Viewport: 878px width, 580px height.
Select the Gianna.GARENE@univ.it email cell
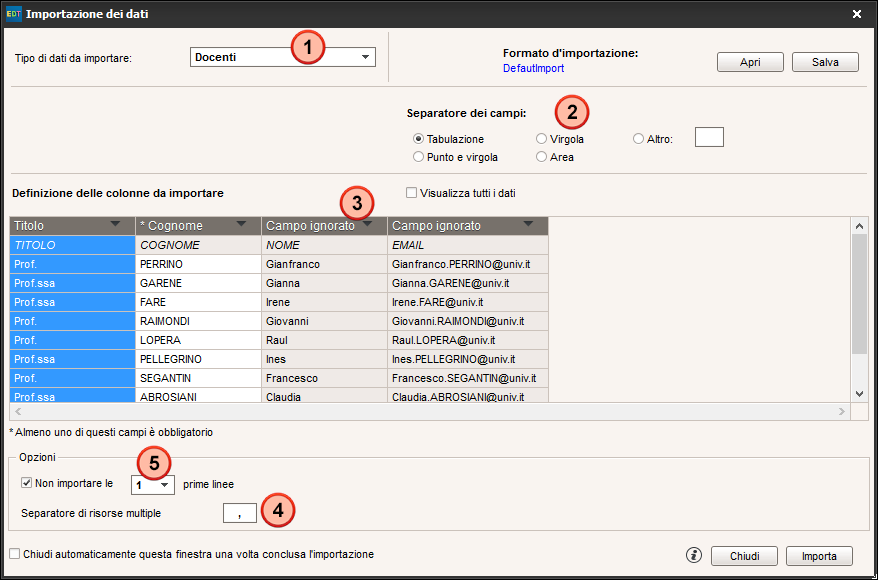point(468,283)
